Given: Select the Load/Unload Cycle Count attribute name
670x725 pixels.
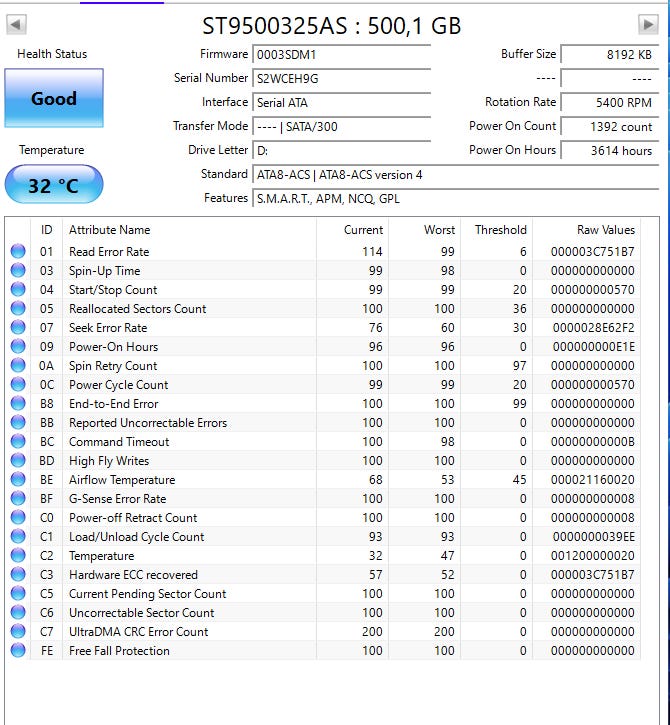Looking at the screenshot, I should click(x=136, y=537).
